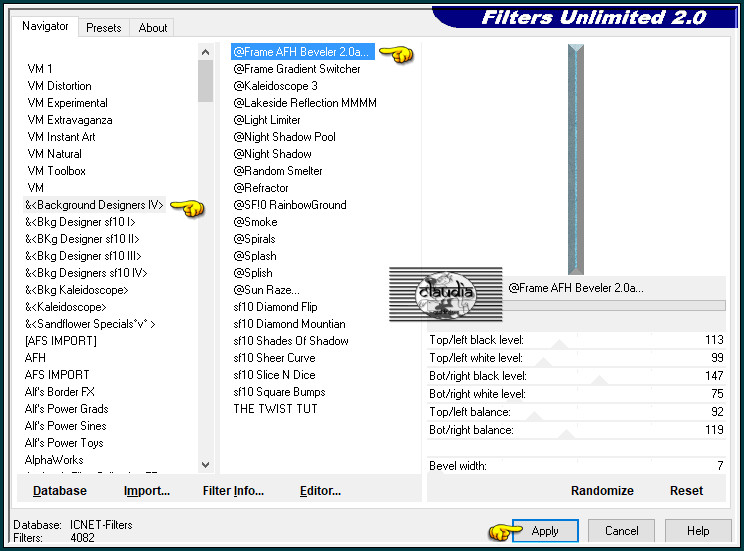Select @SF!0 RainbowGround filter
Viewport: 744px width, 551px height.
pos(290,205)
